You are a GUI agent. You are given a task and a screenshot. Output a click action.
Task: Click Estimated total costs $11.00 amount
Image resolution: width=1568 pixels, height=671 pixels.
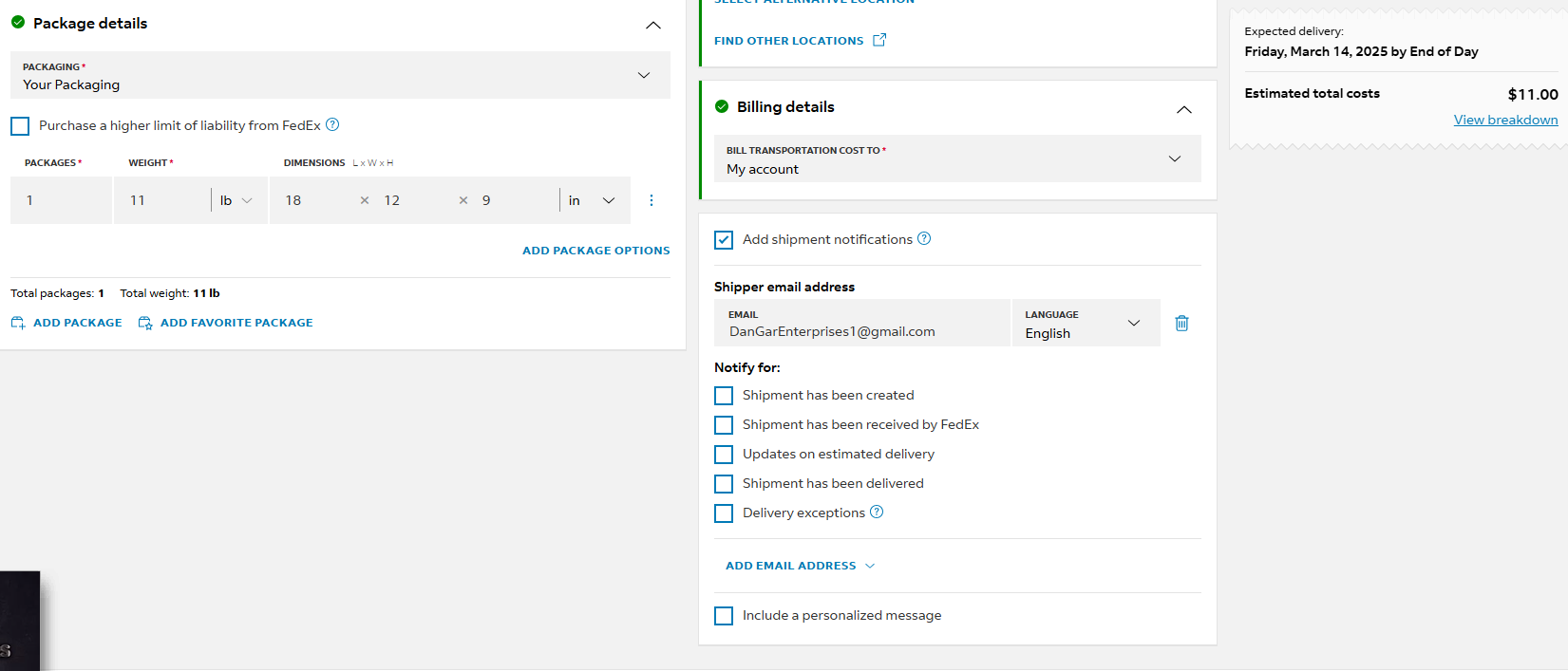tap(1533, 94)
